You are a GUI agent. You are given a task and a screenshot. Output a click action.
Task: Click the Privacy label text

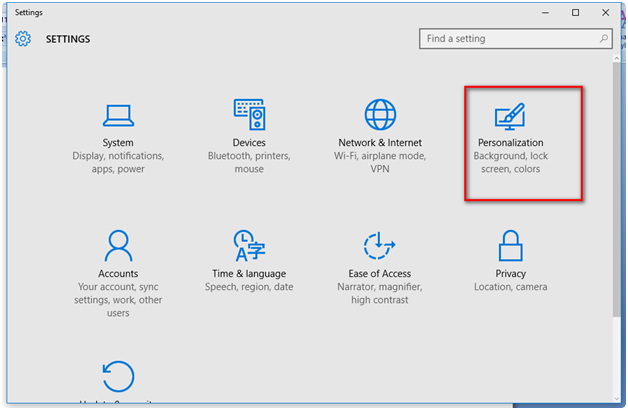point(511,273)
